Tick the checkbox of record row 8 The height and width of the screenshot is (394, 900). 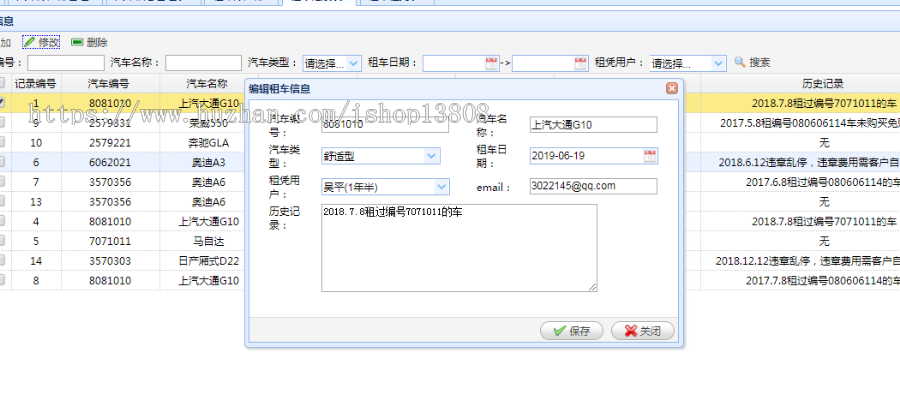click(2, 280)
